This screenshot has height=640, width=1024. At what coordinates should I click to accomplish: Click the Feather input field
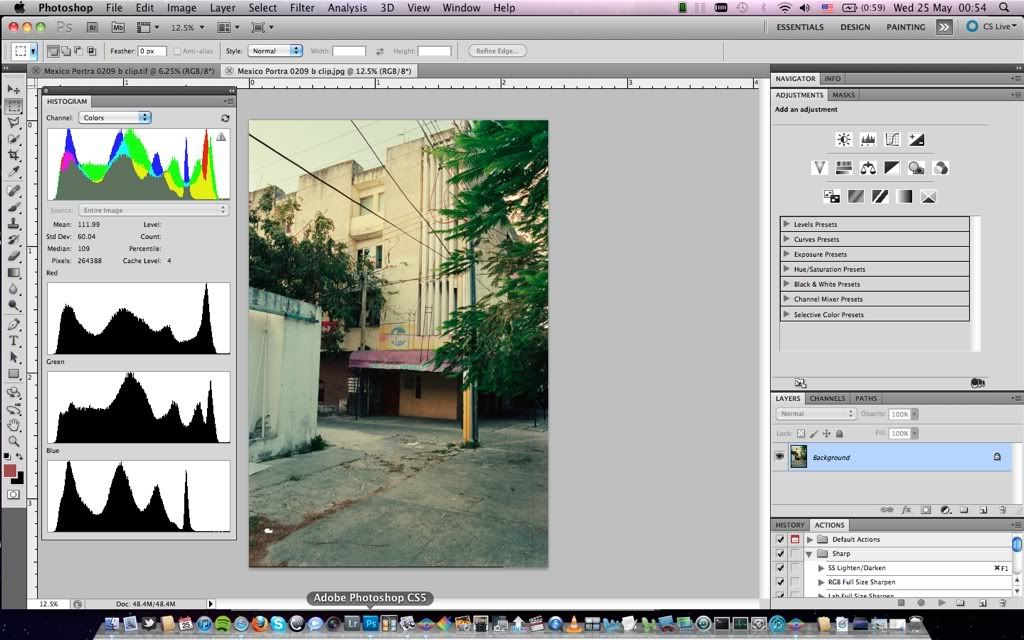click(x=152, y=51)
